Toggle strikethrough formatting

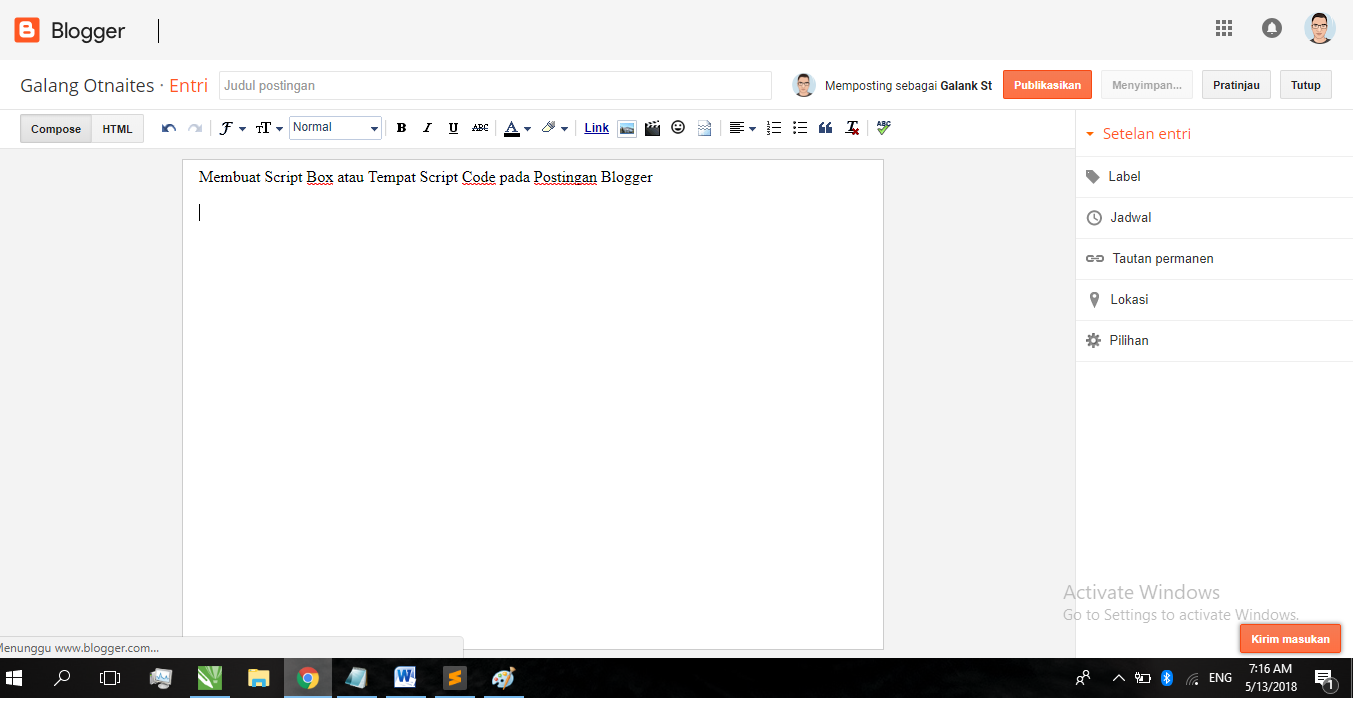[x=480, y=128]
